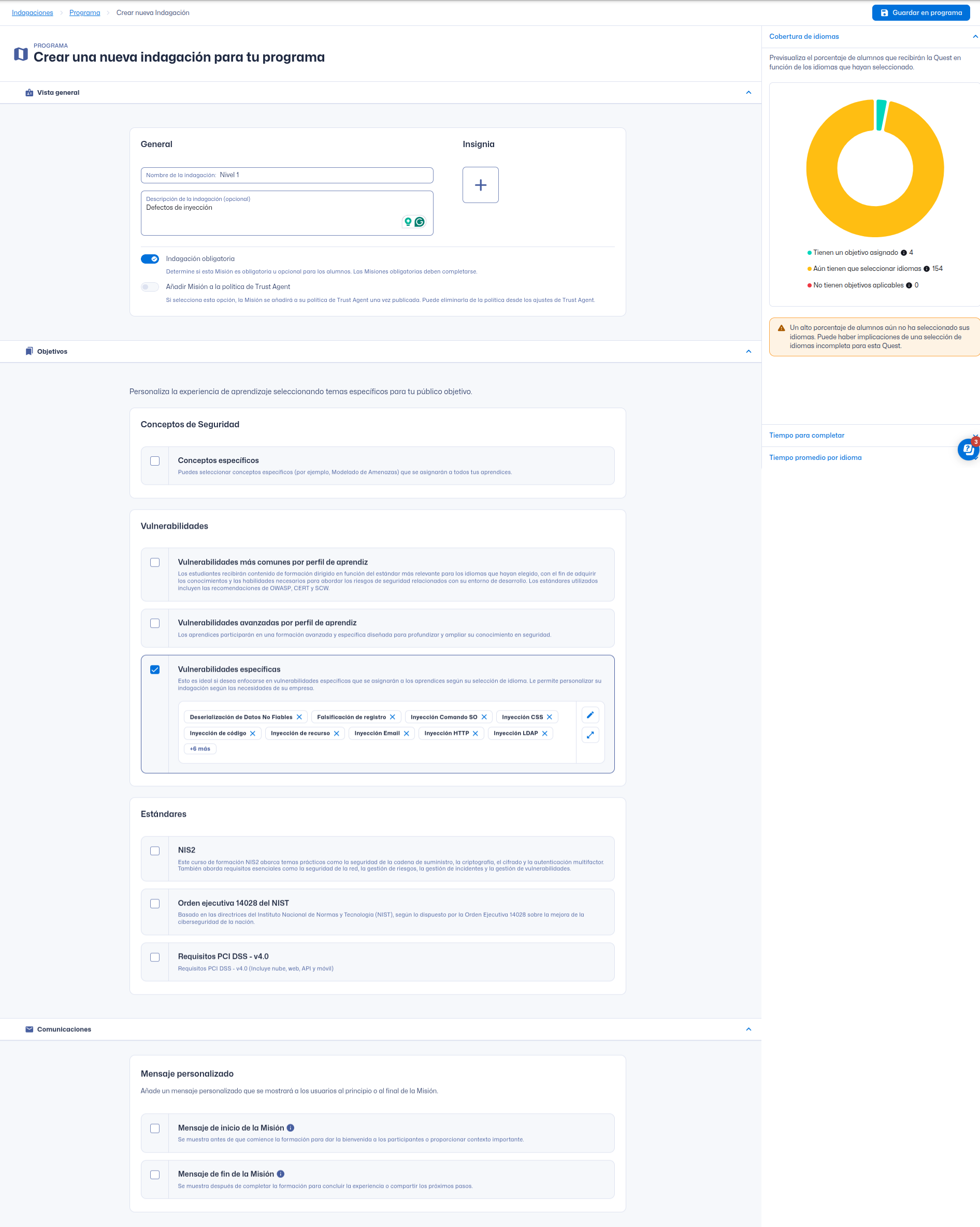Viewport: 980px width, 1227px height.
Task: Show the +6 más hidden tags
Action: [x=200, y=749]
